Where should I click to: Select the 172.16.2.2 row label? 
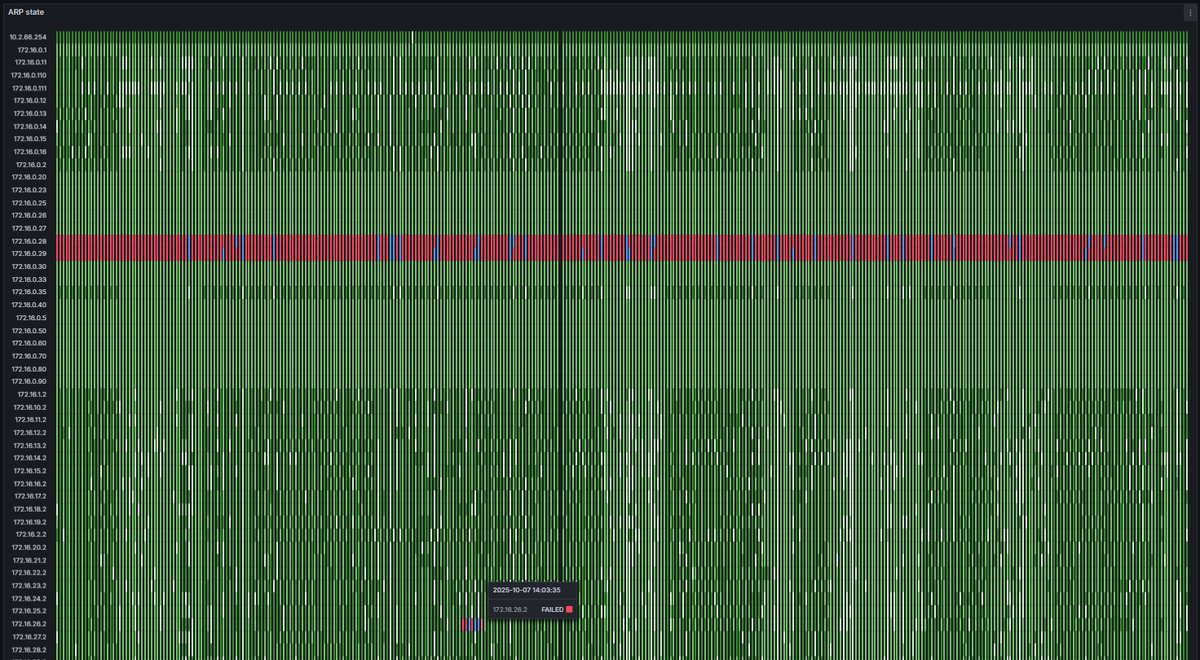[32, 535]
